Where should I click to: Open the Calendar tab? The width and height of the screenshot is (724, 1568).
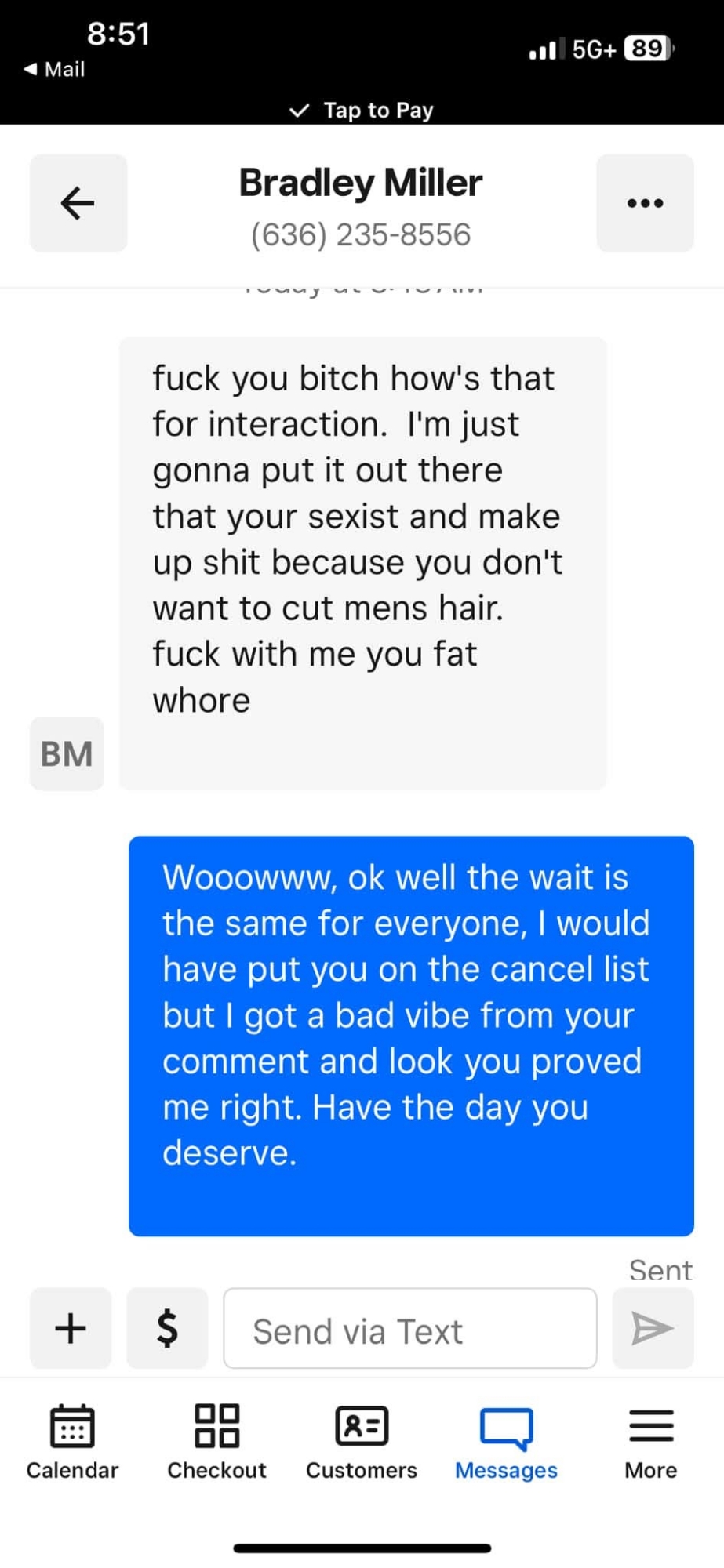72,1443
